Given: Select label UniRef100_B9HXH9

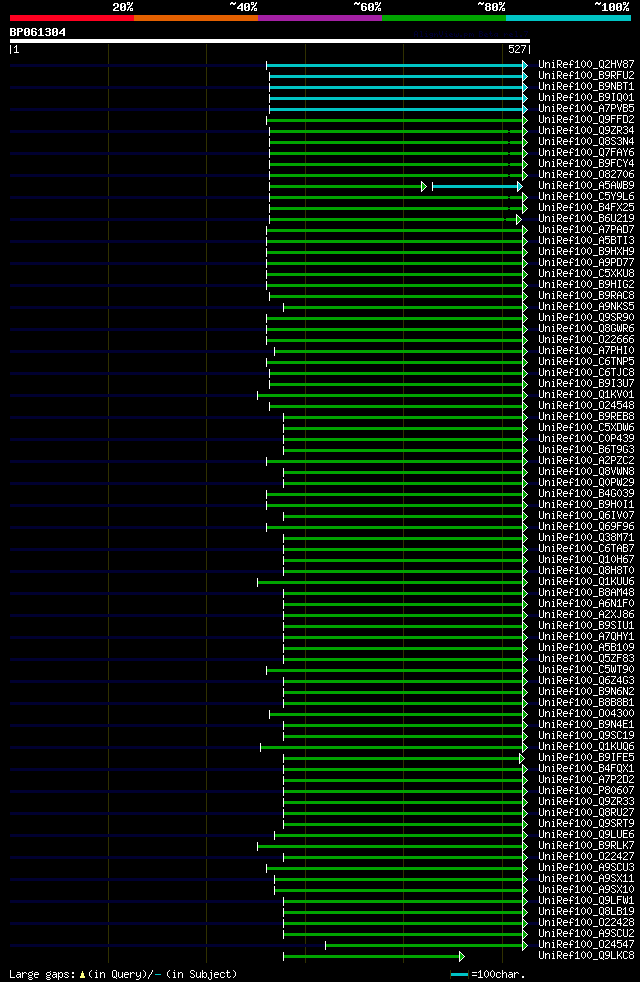Looking at the screenshot, I should click(x=586, y=251).
